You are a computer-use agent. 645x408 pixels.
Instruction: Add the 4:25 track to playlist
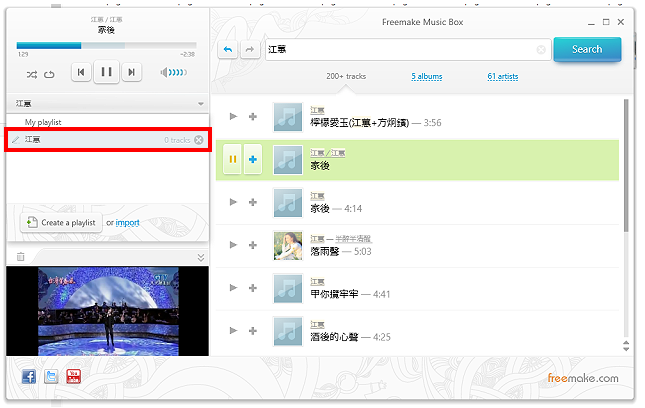pyautogui.click(x=253, y=331)
